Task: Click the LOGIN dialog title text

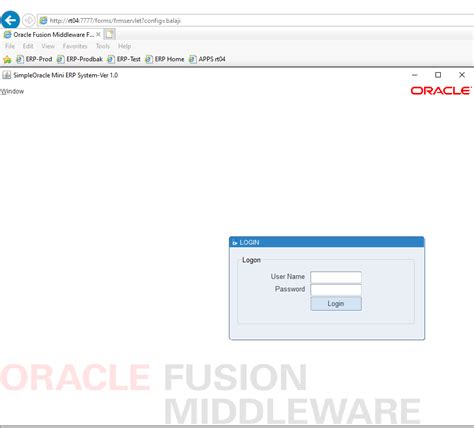Action: click(x=249, y=242)
